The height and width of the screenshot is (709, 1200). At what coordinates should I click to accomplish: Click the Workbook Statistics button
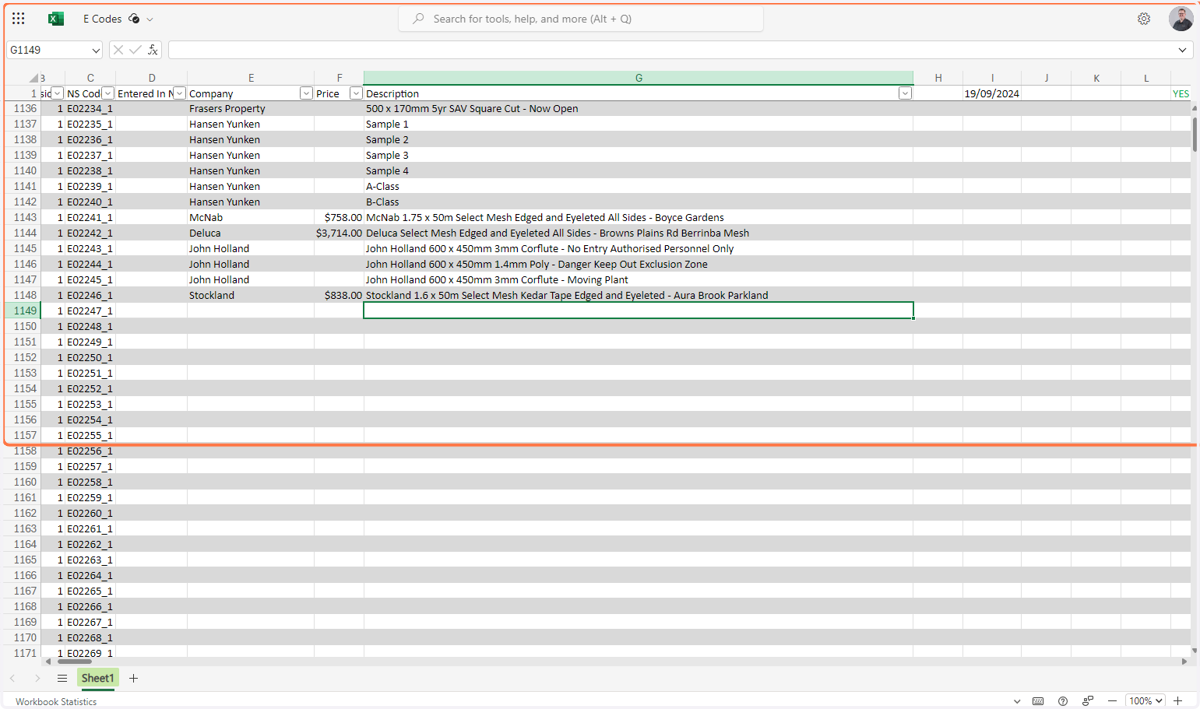(56, 701)
